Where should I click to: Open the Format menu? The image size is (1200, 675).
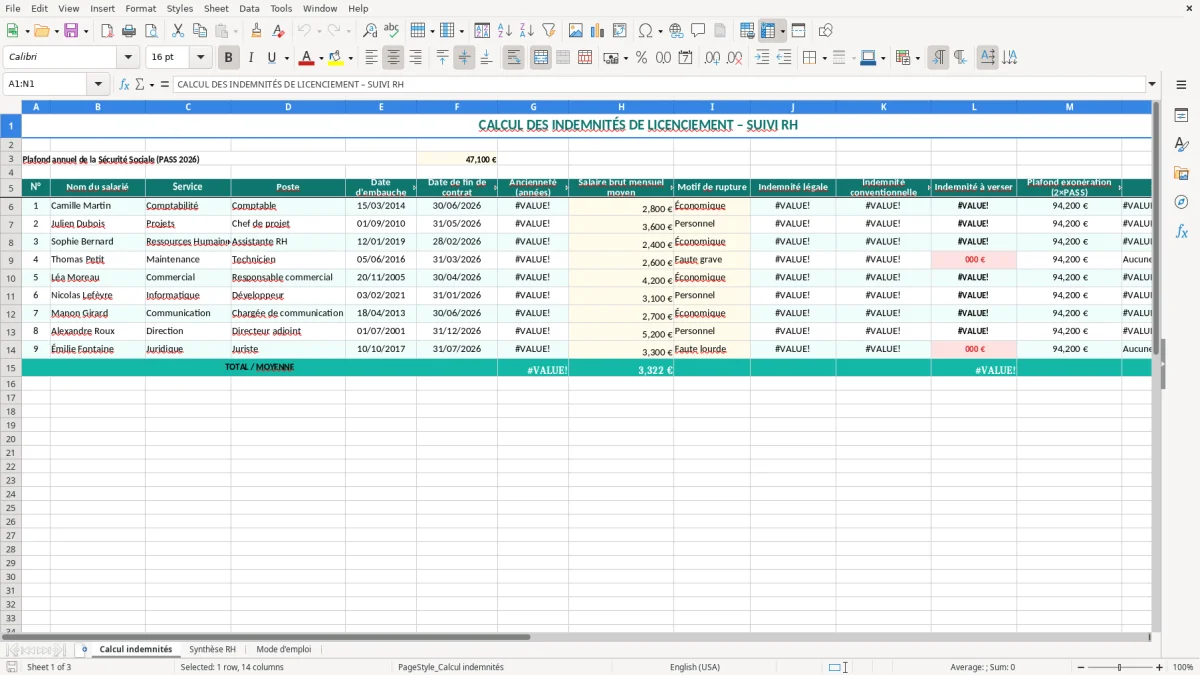point(141,8)
